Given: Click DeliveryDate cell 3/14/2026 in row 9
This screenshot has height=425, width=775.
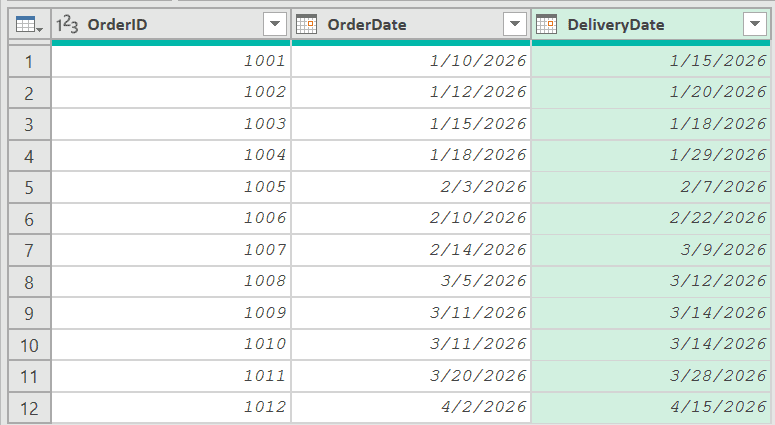Looking at the screenshot, I should (651, 313).
